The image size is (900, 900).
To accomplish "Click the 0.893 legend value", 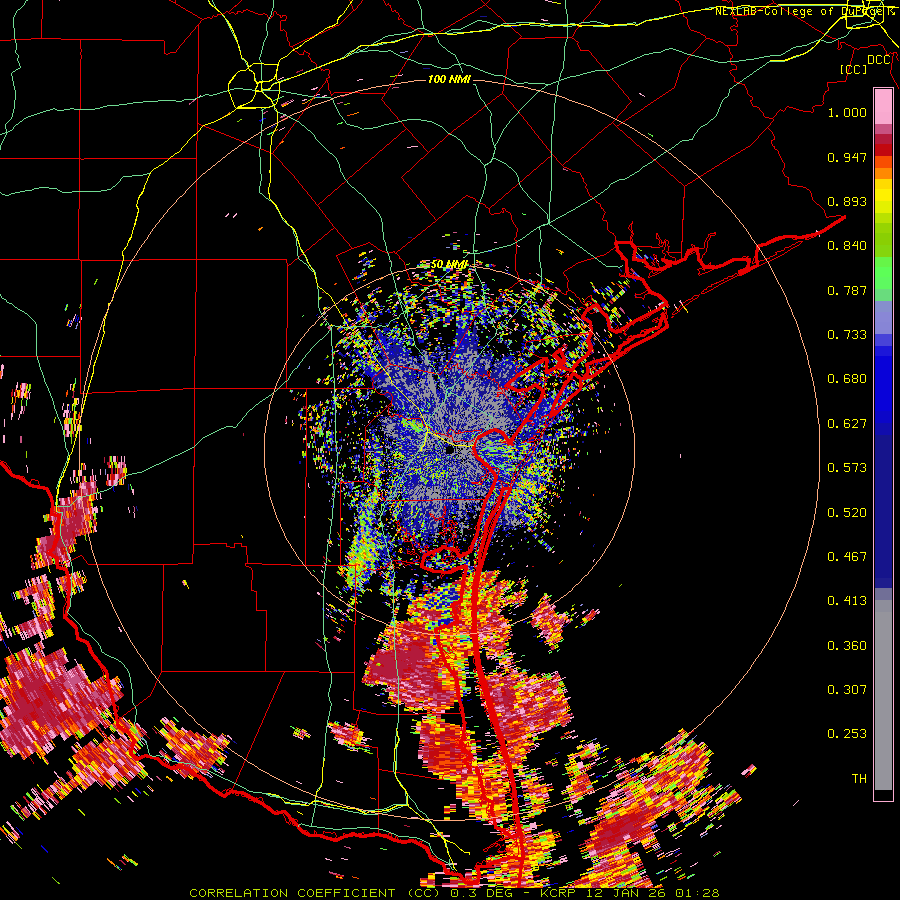I will (847, 201).
